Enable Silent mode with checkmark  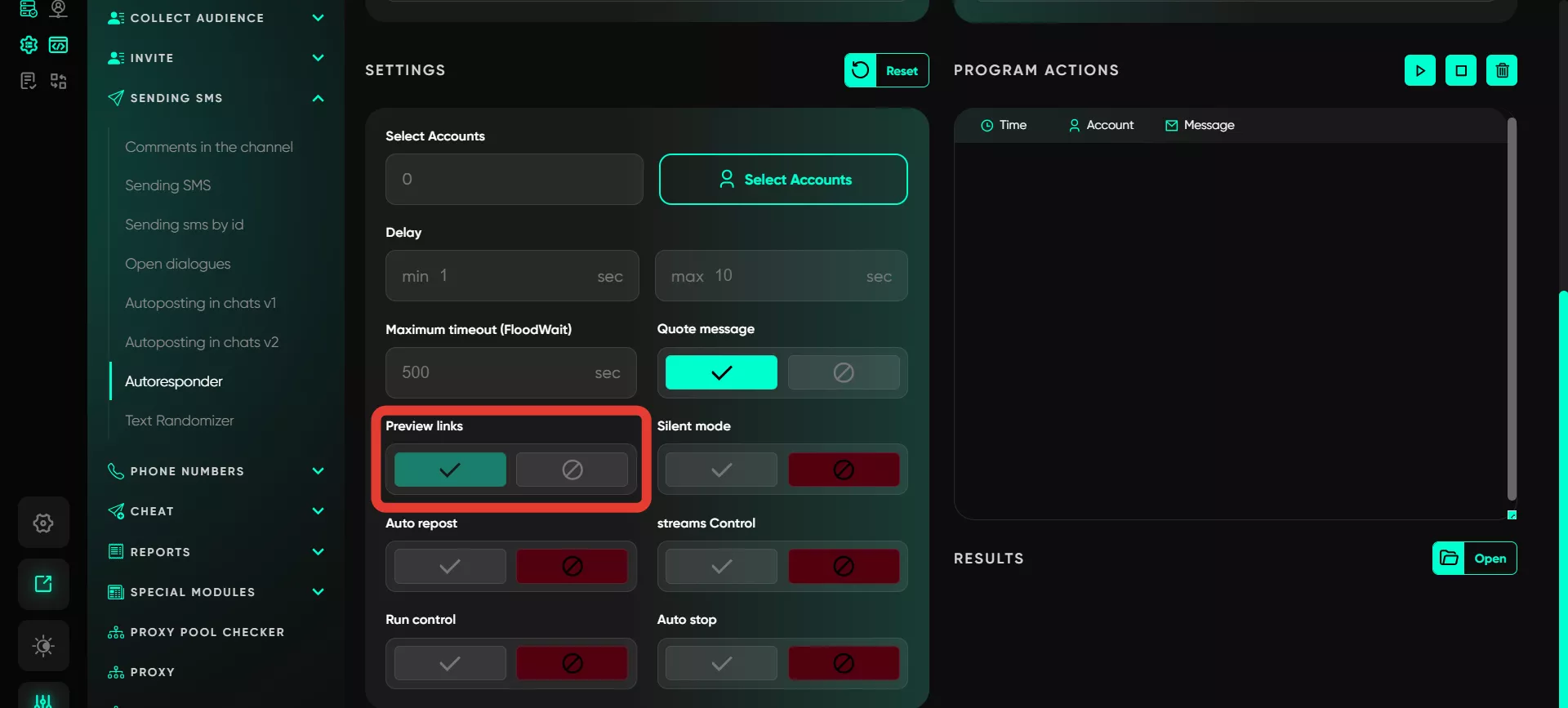721,470
